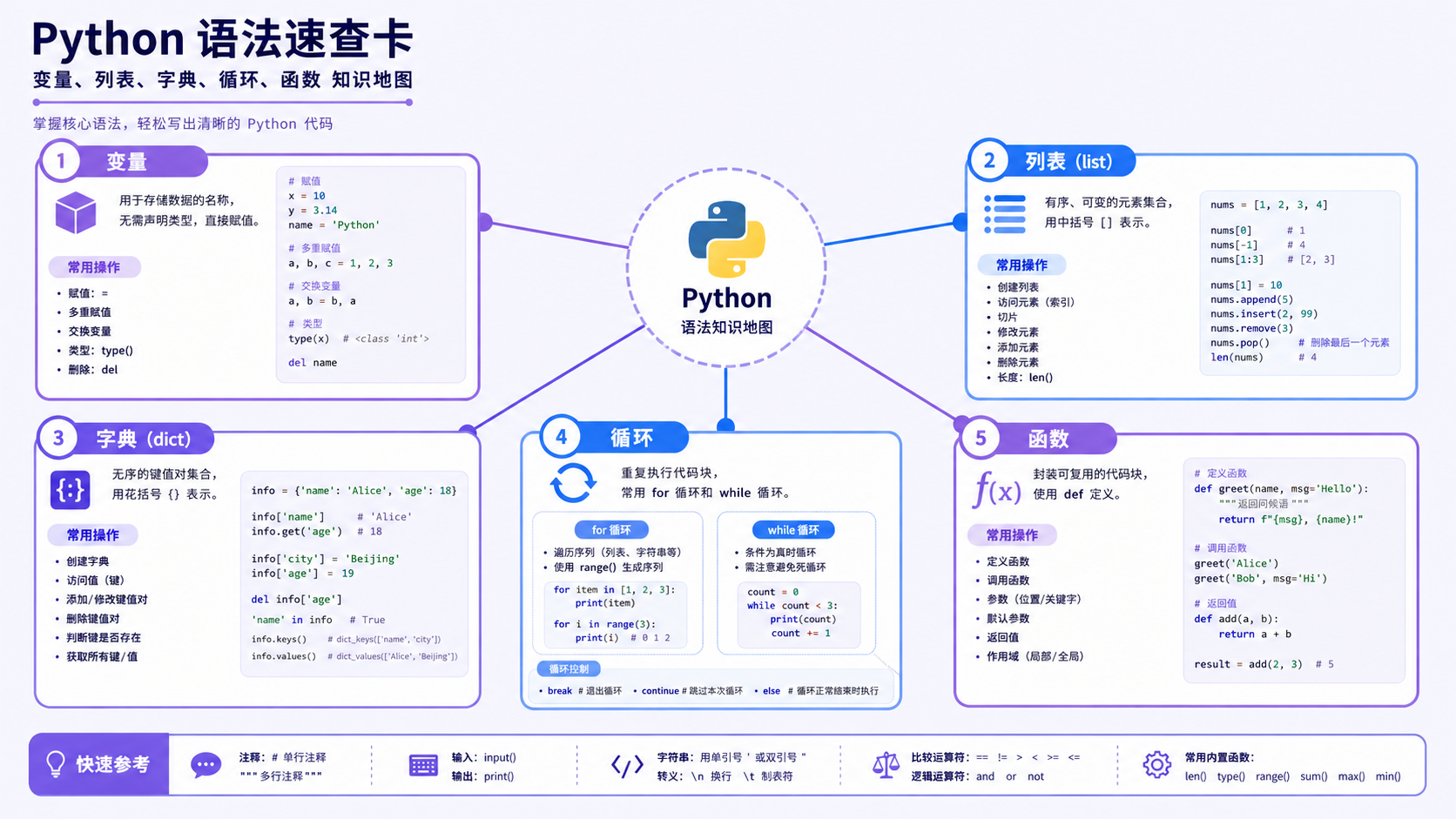Click the for 循环 pill label

click(611, 529)
